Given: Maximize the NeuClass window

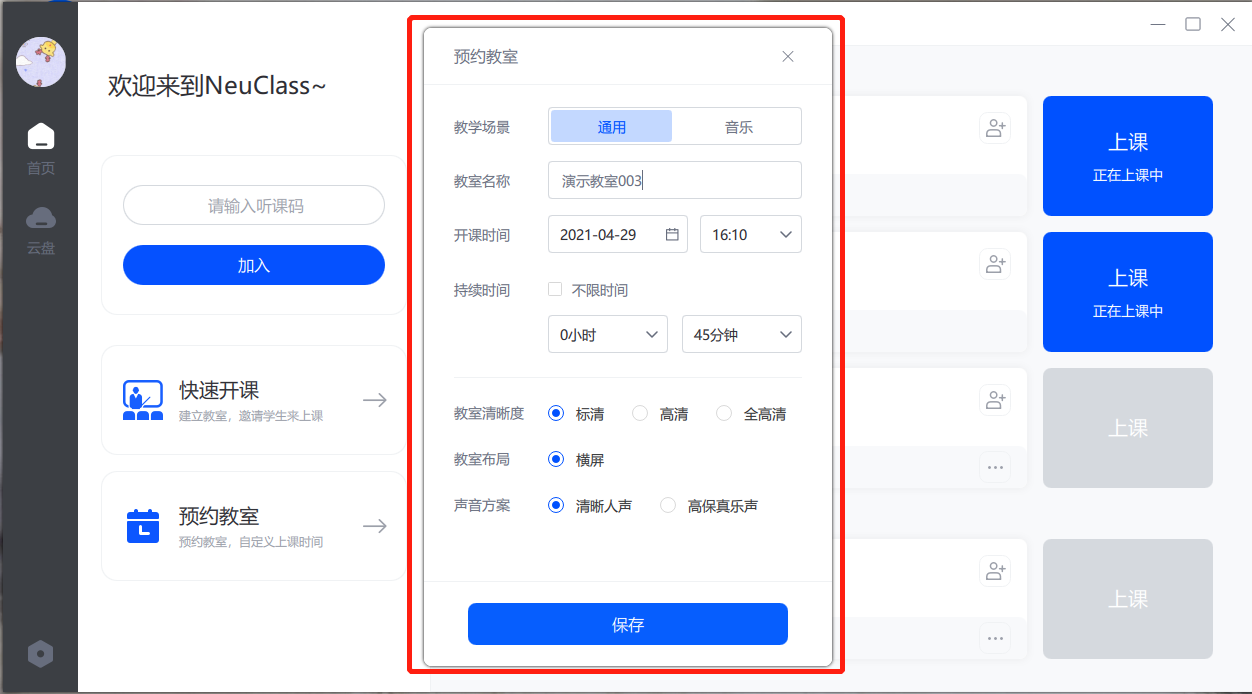Looking at the screenshot, I should pos(1193,24).
